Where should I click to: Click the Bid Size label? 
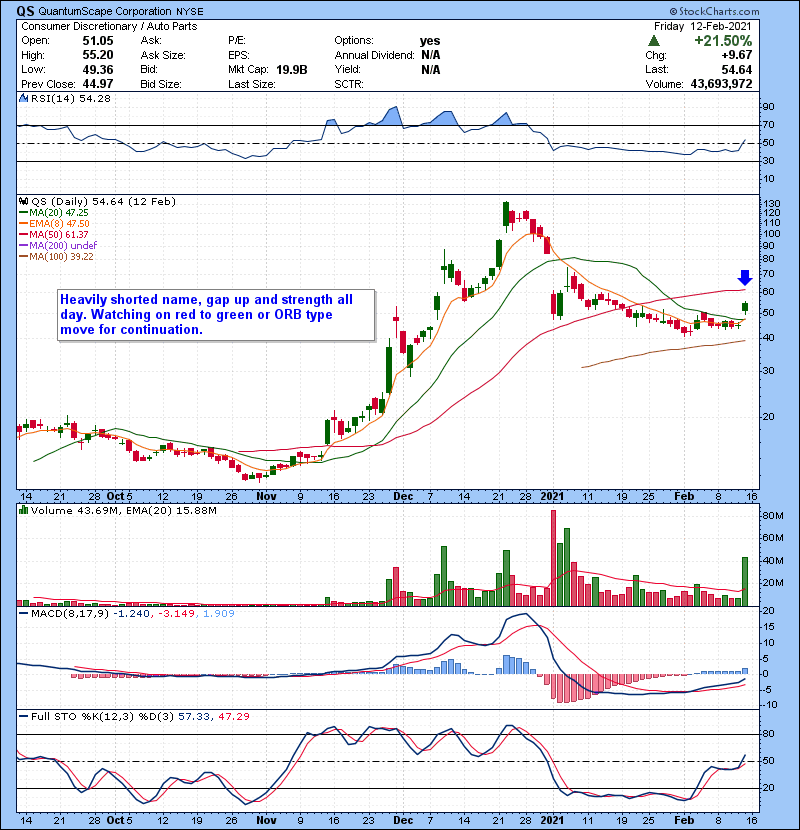click(x=161, y=84)
